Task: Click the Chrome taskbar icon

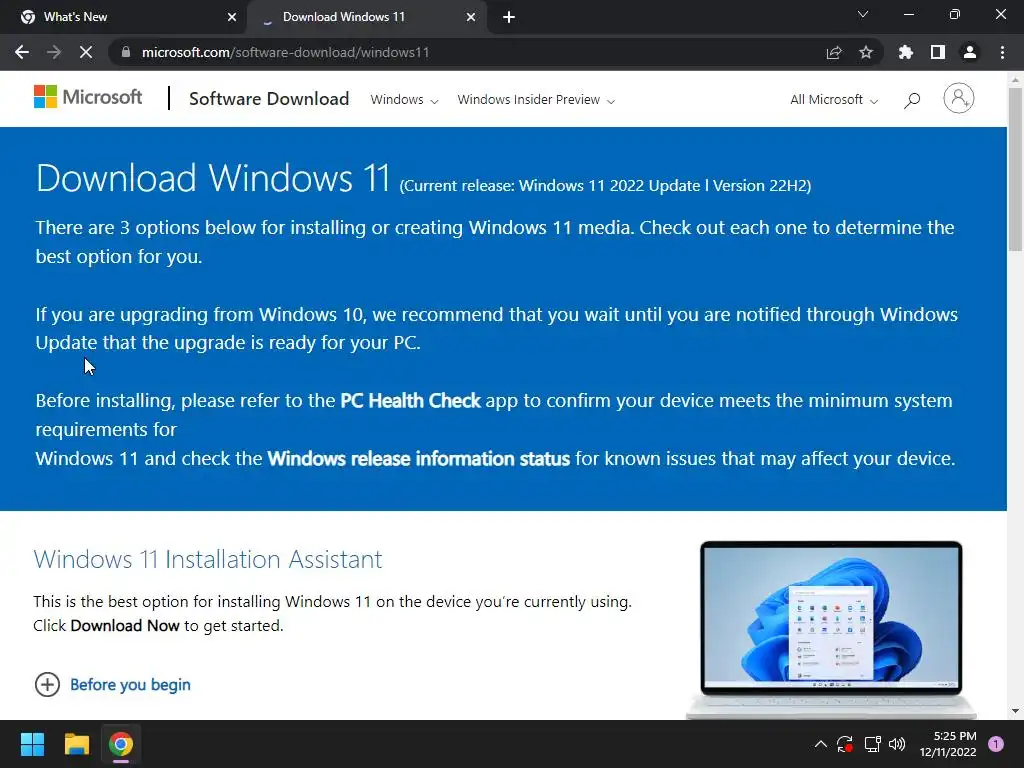Action: pos(121,744)
